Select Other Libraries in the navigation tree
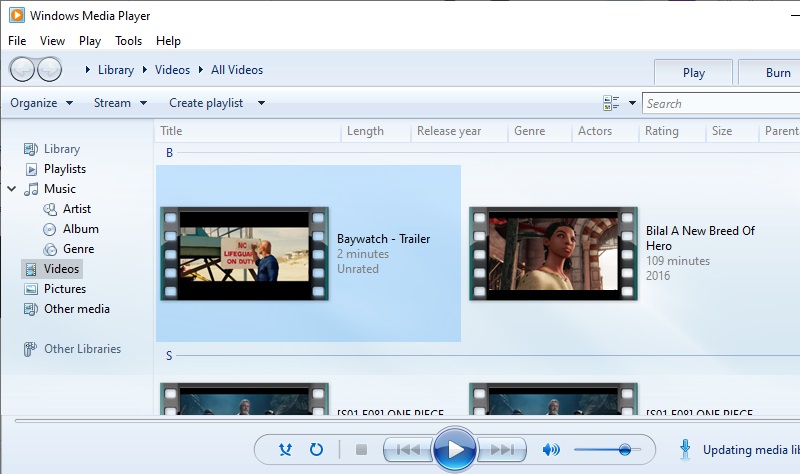 point(82,349)
